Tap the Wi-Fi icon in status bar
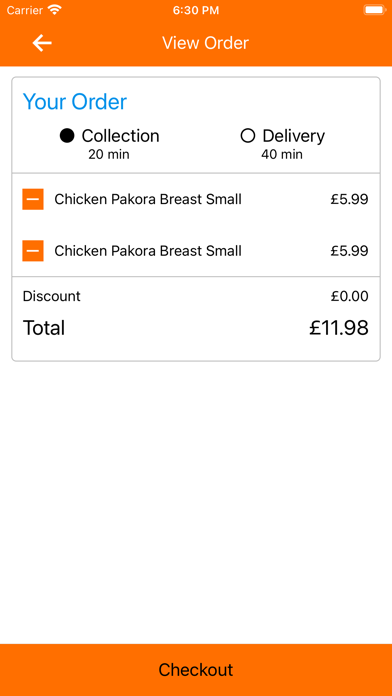This screenshot has height=696, width=392. 55,10
